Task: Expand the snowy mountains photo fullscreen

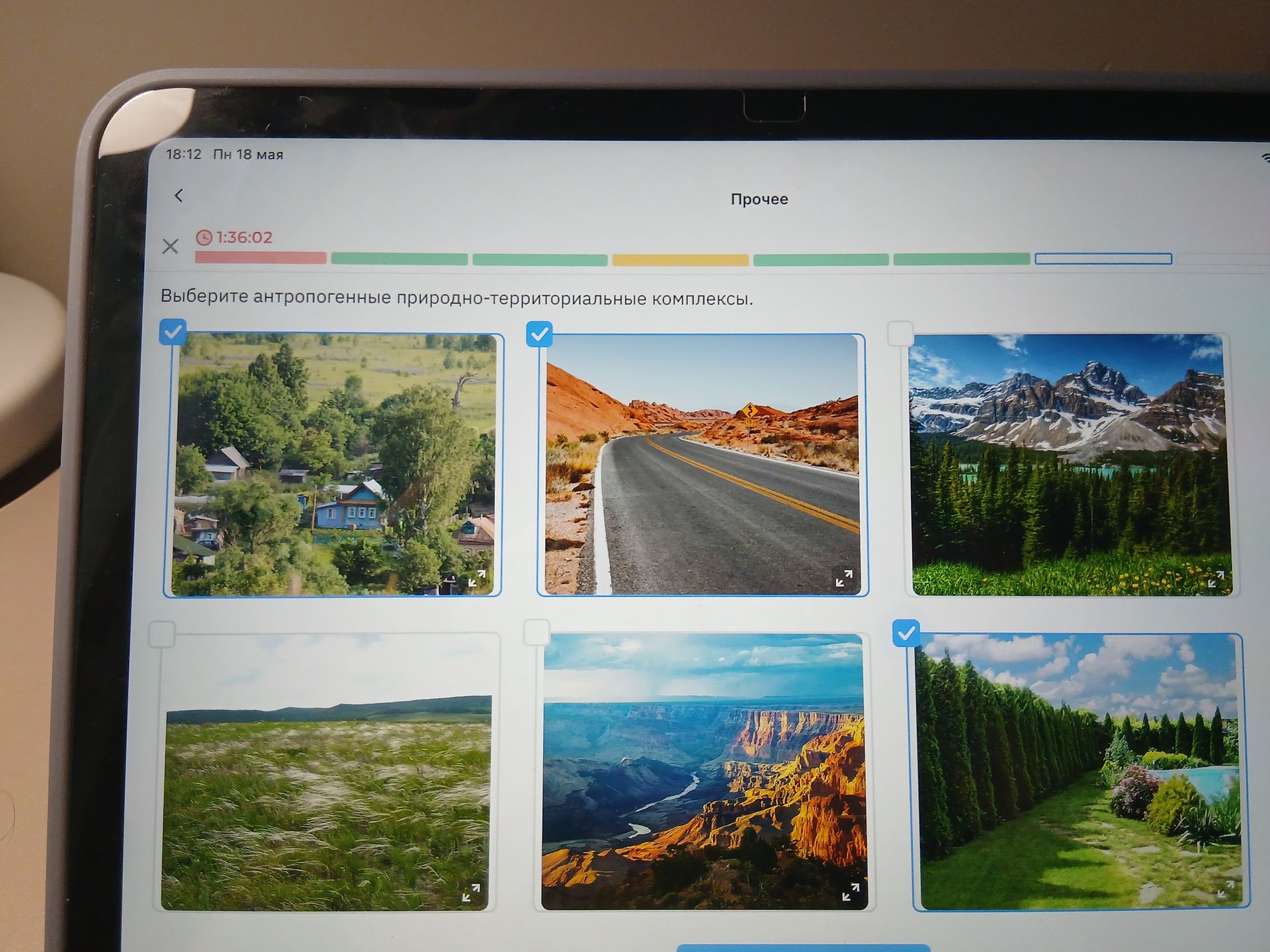Action: click(x=1216, y=579)
